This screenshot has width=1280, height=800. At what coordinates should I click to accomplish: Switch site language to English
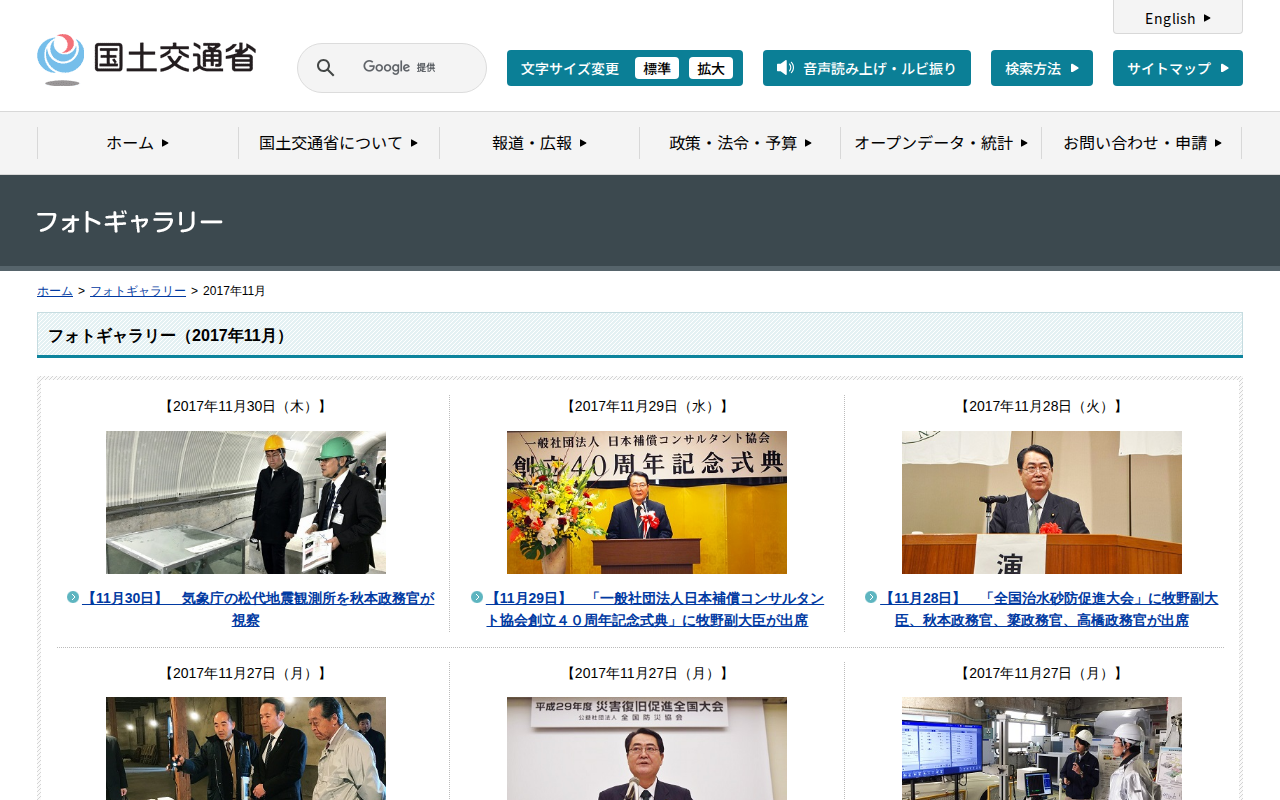click(x=1178, y=18)
